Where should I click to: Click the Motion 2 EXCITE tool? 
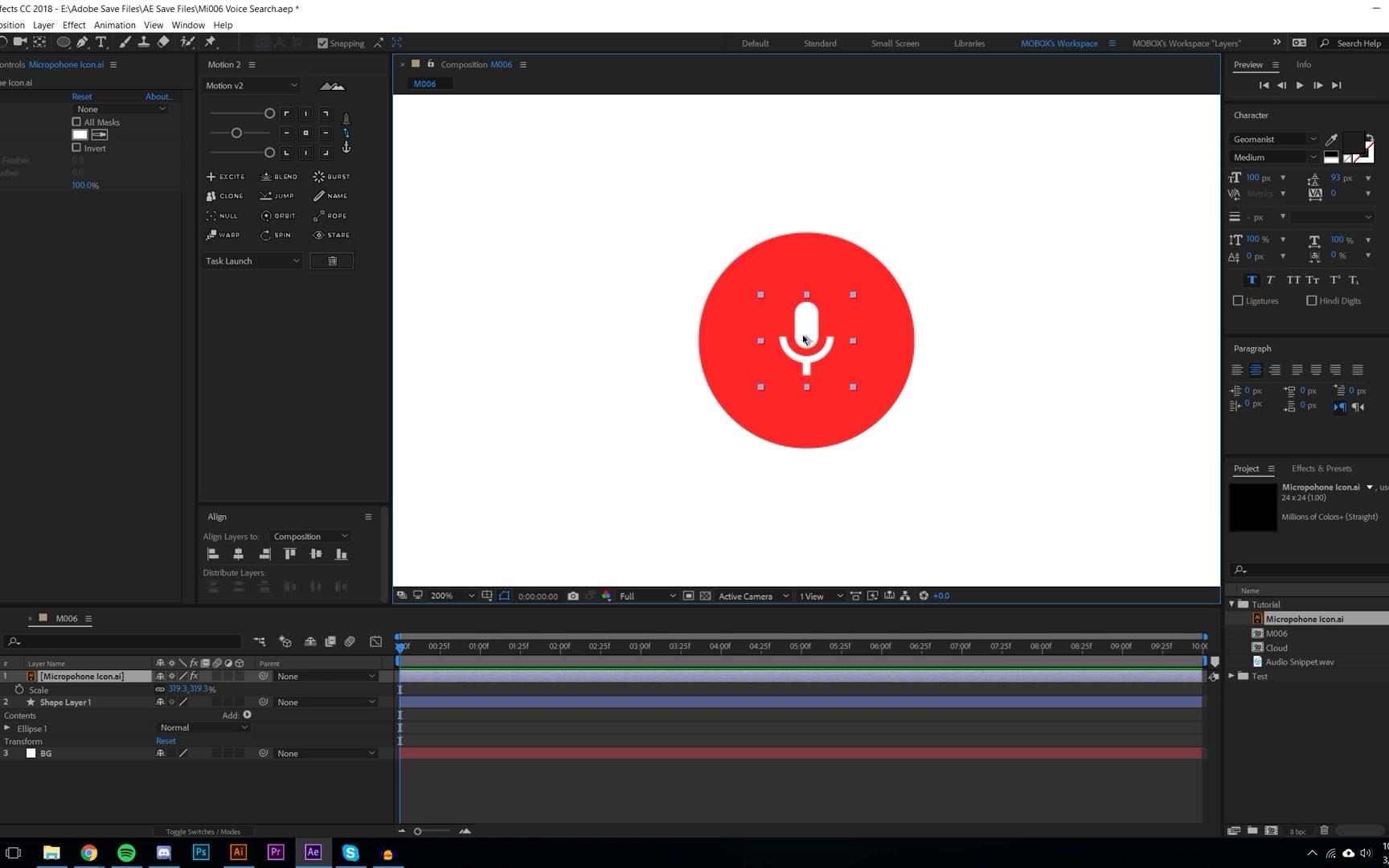[225, 177]
